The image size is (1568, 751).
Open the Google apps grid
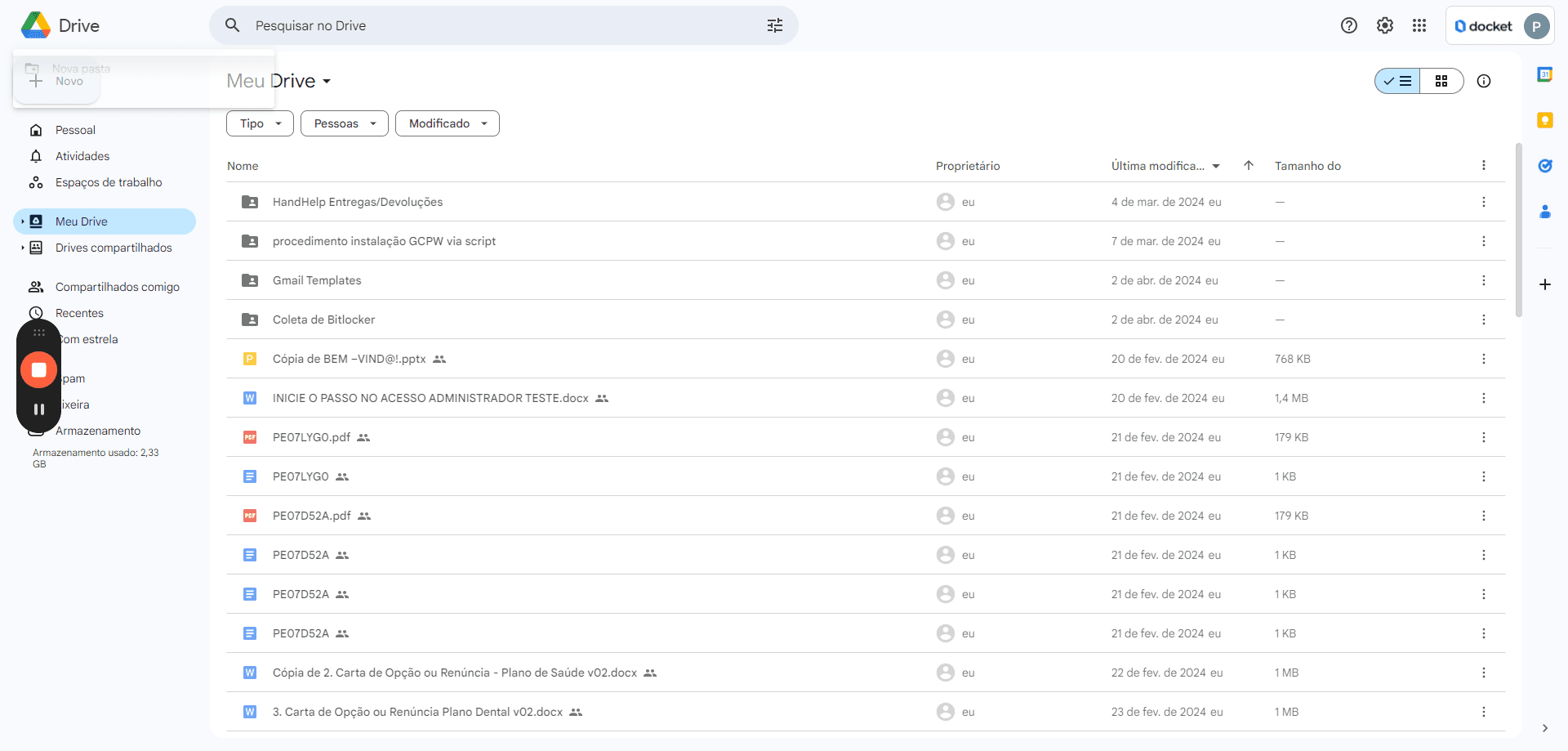click(x=1419, y=25)
